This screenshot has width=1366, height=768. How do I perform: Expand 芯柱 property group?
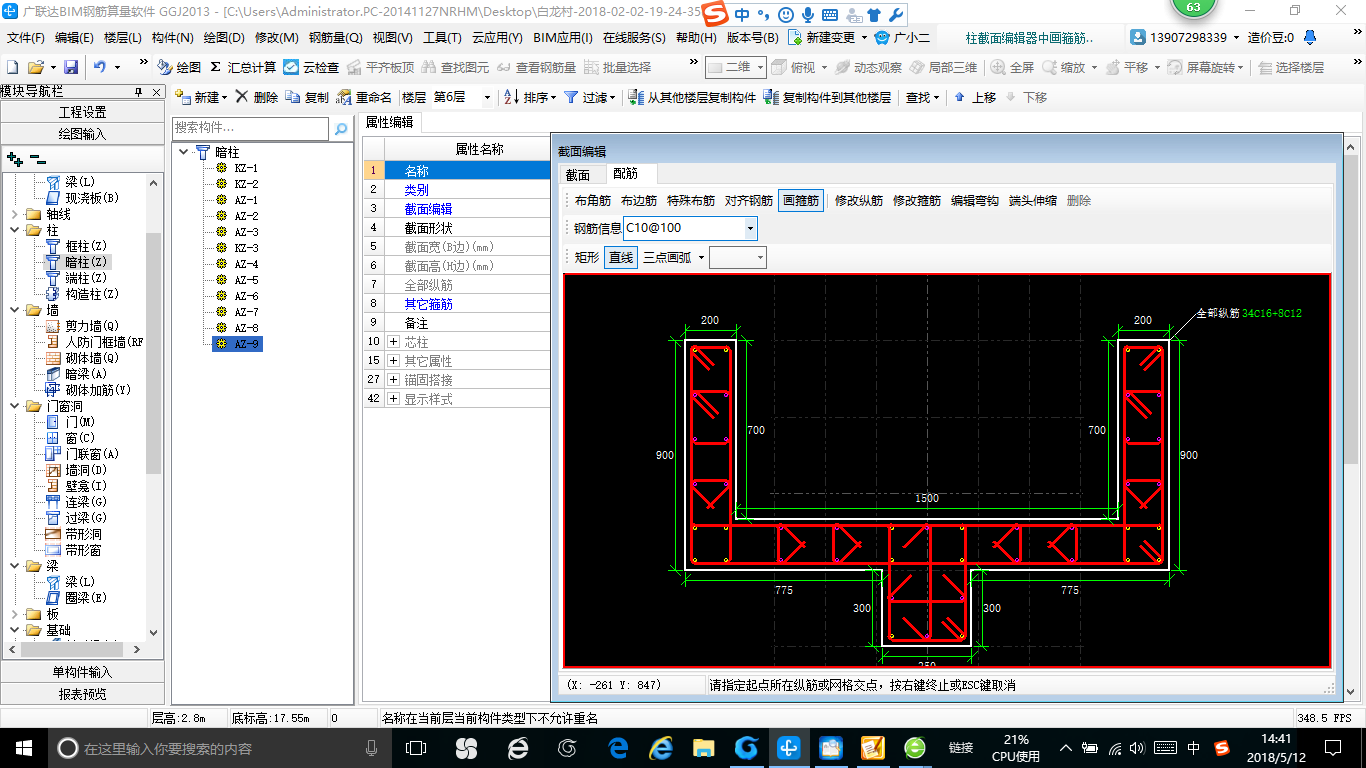(x=393, y=342)
